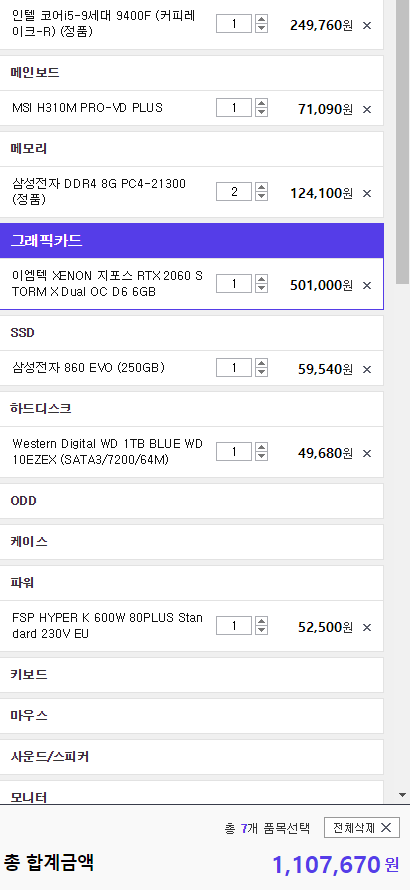This screenshot has width=410, height=890.
Task: Remove the Intel Core i5 9400F item
Action: click(367, 26)
